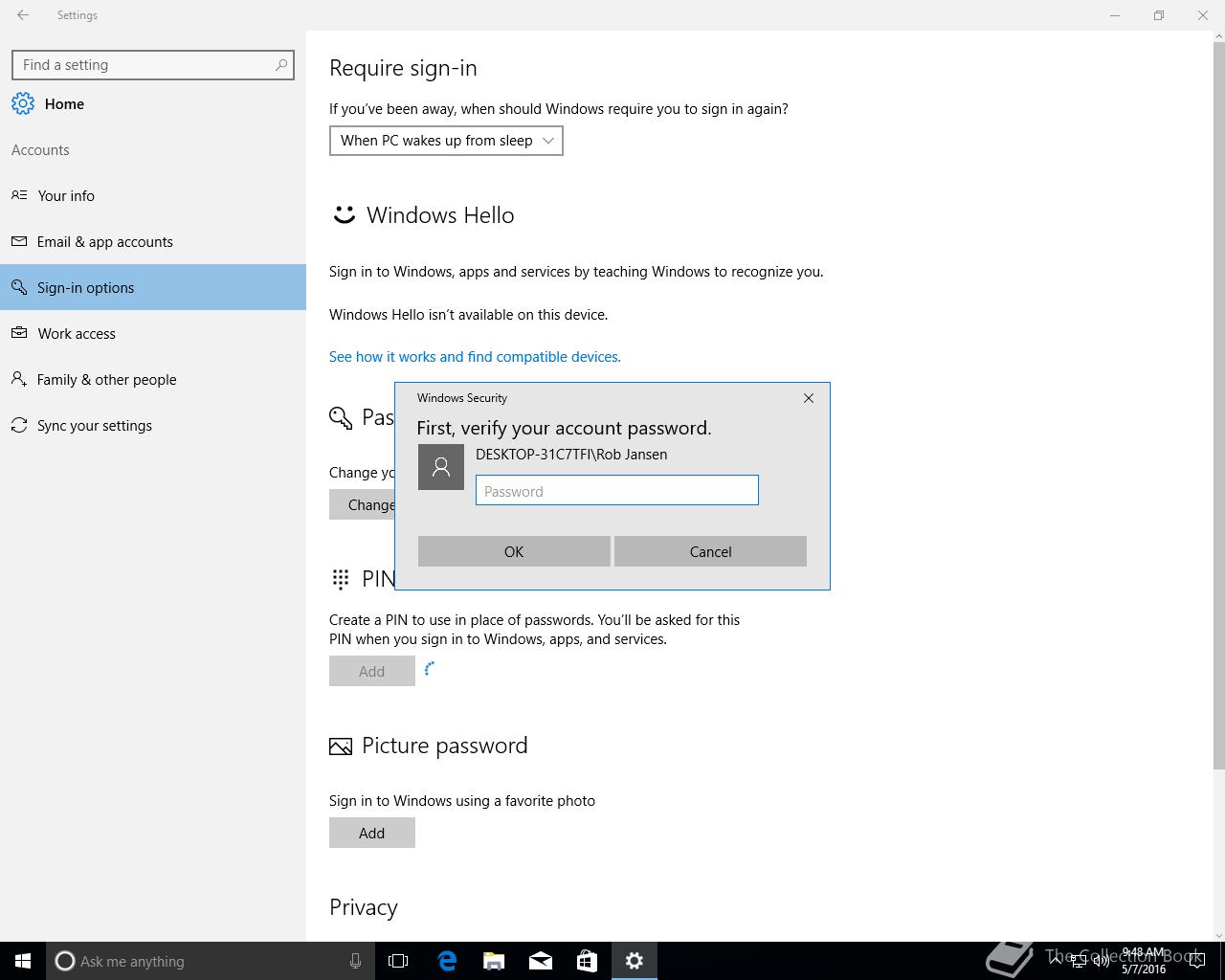
Task: Open Task View on taskbar
Action: (x=398, y=961)
